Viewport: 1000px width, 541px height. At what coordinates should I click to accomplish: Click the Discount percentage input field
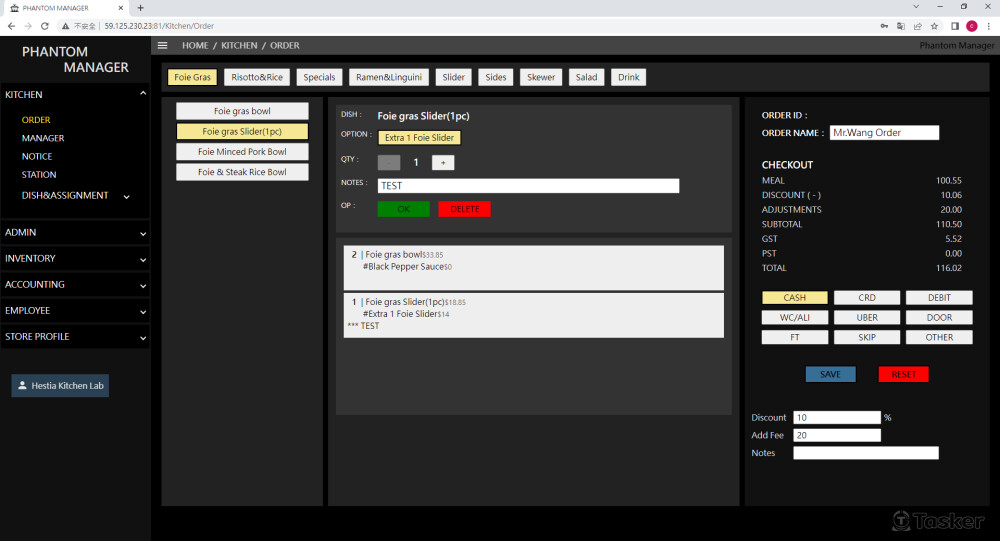pyautogui.click(x=836, y=417)
